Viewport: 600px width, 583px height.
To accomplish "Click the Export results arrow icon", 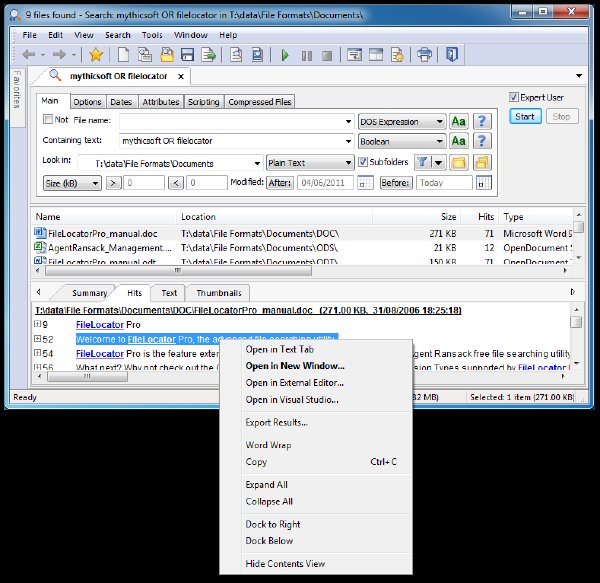I will [x=209, y=55].
